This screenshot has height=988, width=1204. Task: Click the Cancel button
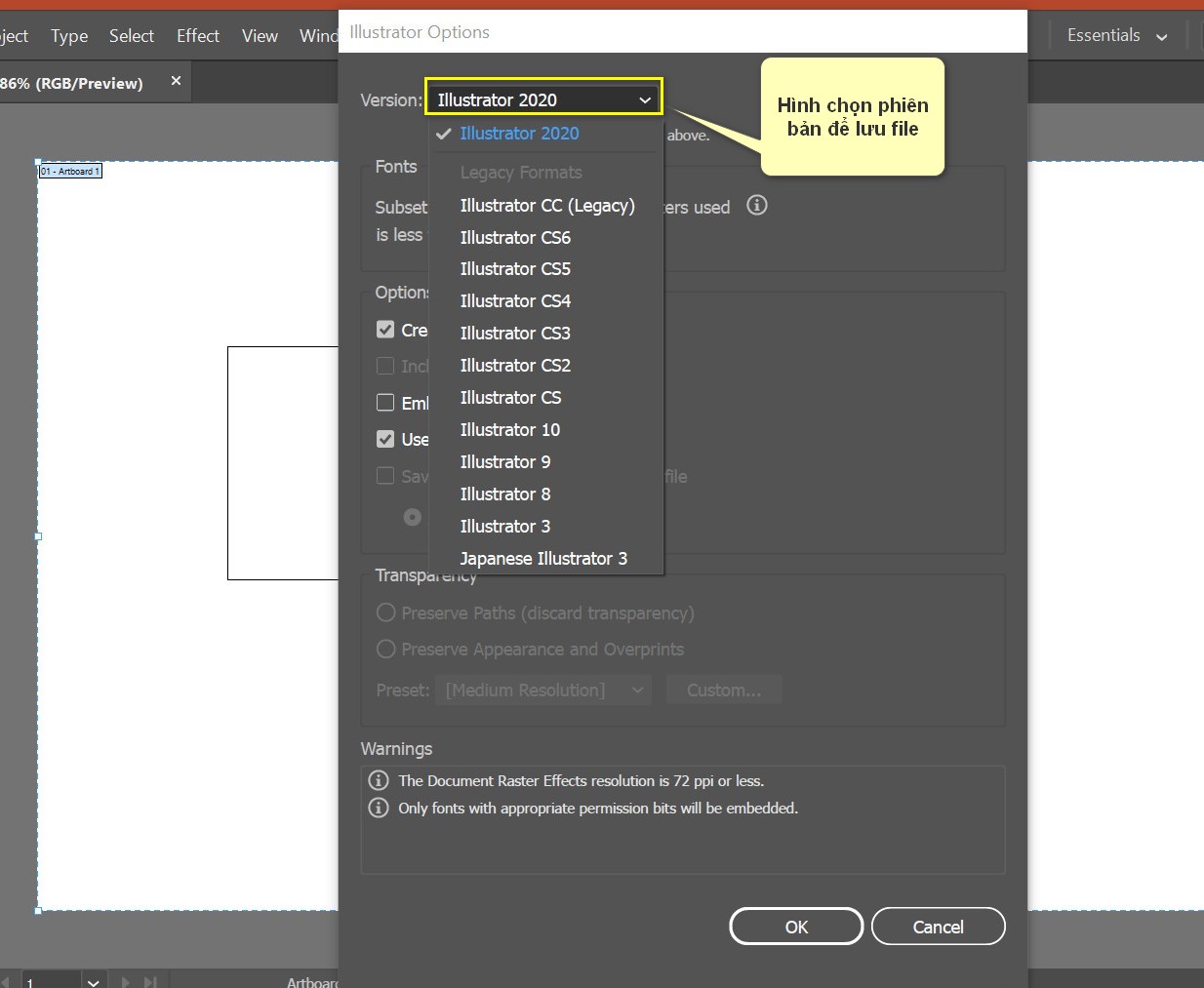coord(938,927)
